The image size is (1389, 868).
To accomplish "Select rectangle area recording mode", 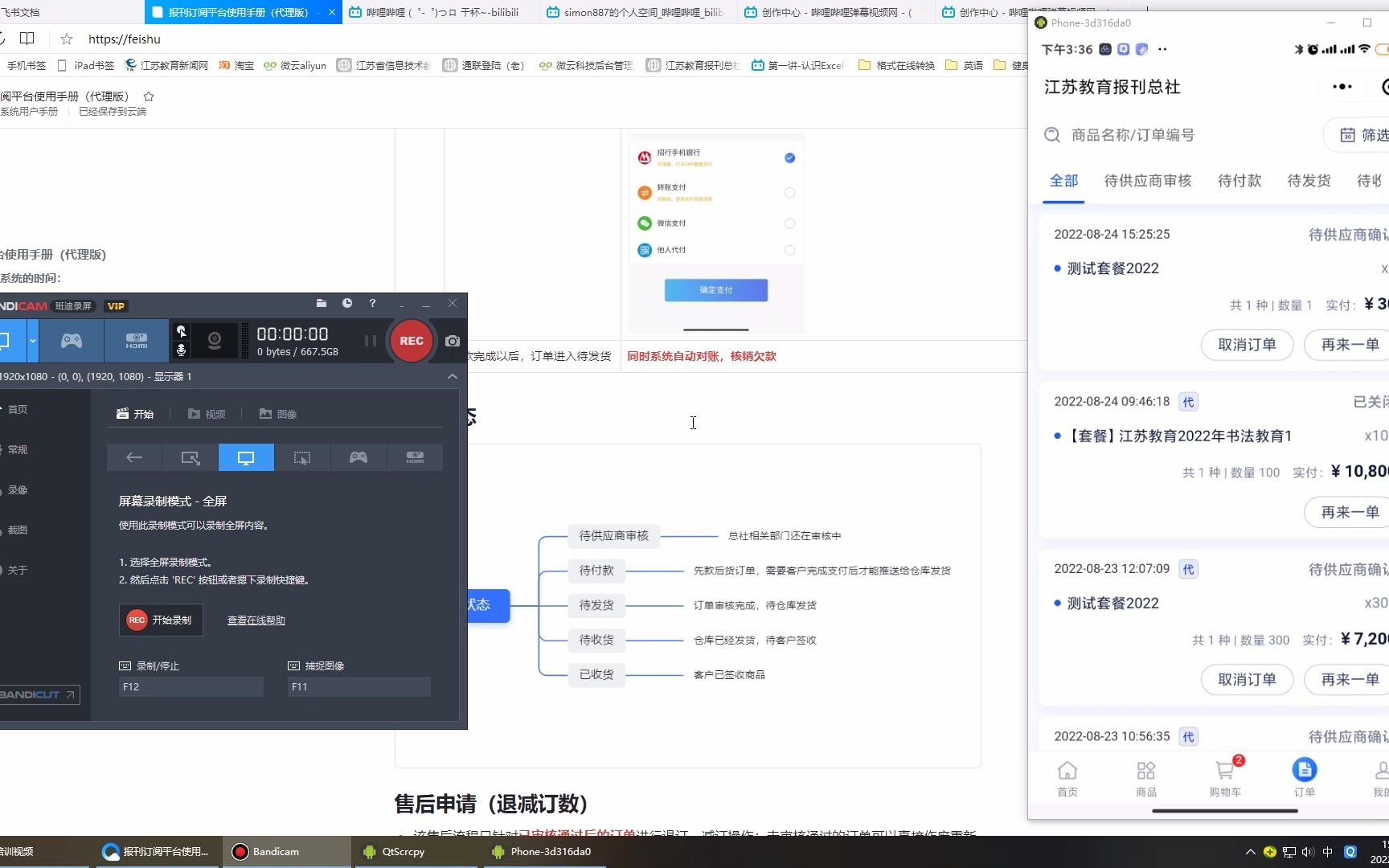I will 190,457.
